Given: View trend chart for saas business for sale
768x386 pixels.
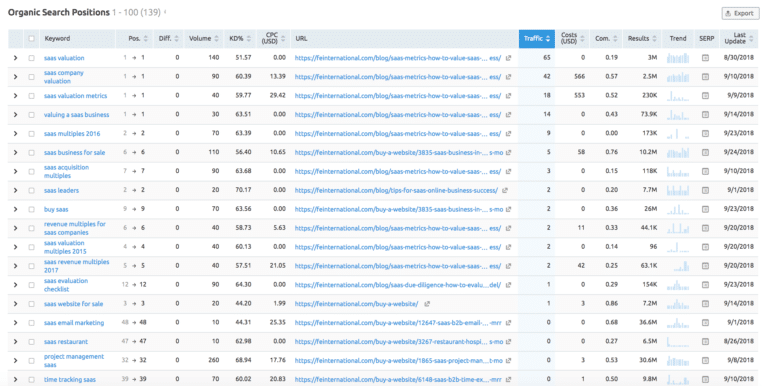Looking at the screenshot, I should (678, 152).
